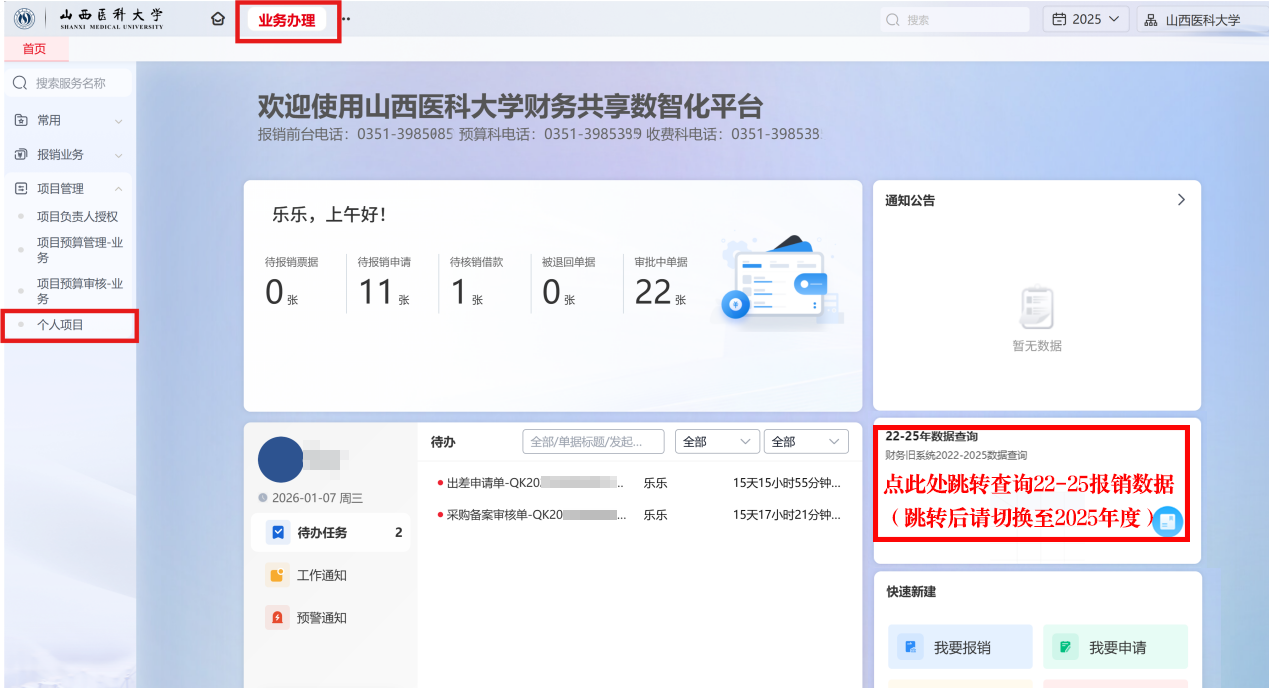The width and height of the screenshot is (1269, 688).
Task: Open the second 全部 filter dropdown
Action: 805,441
